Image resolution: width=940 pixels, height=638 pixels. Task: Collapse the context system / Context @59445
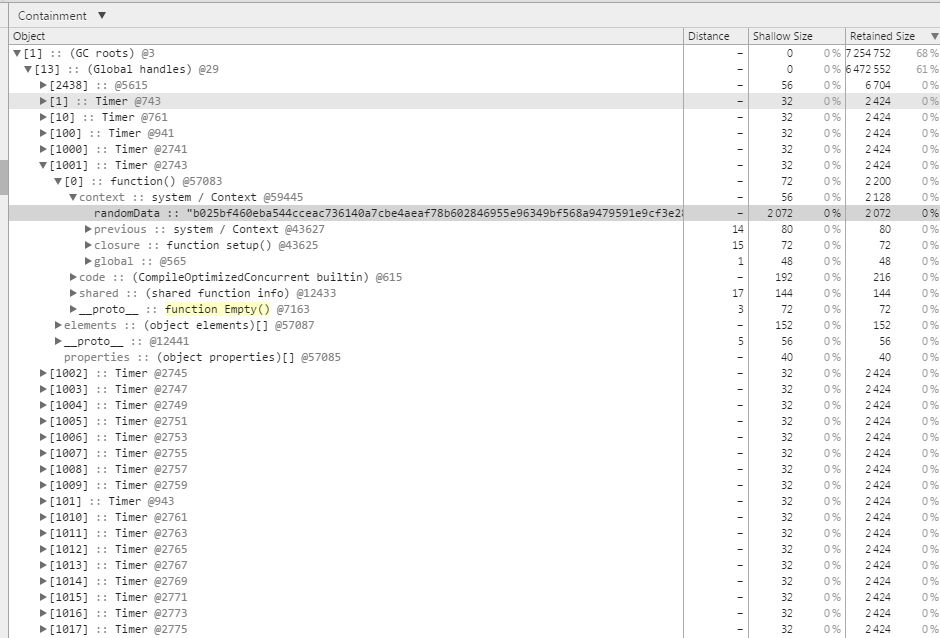coord(73,197)
